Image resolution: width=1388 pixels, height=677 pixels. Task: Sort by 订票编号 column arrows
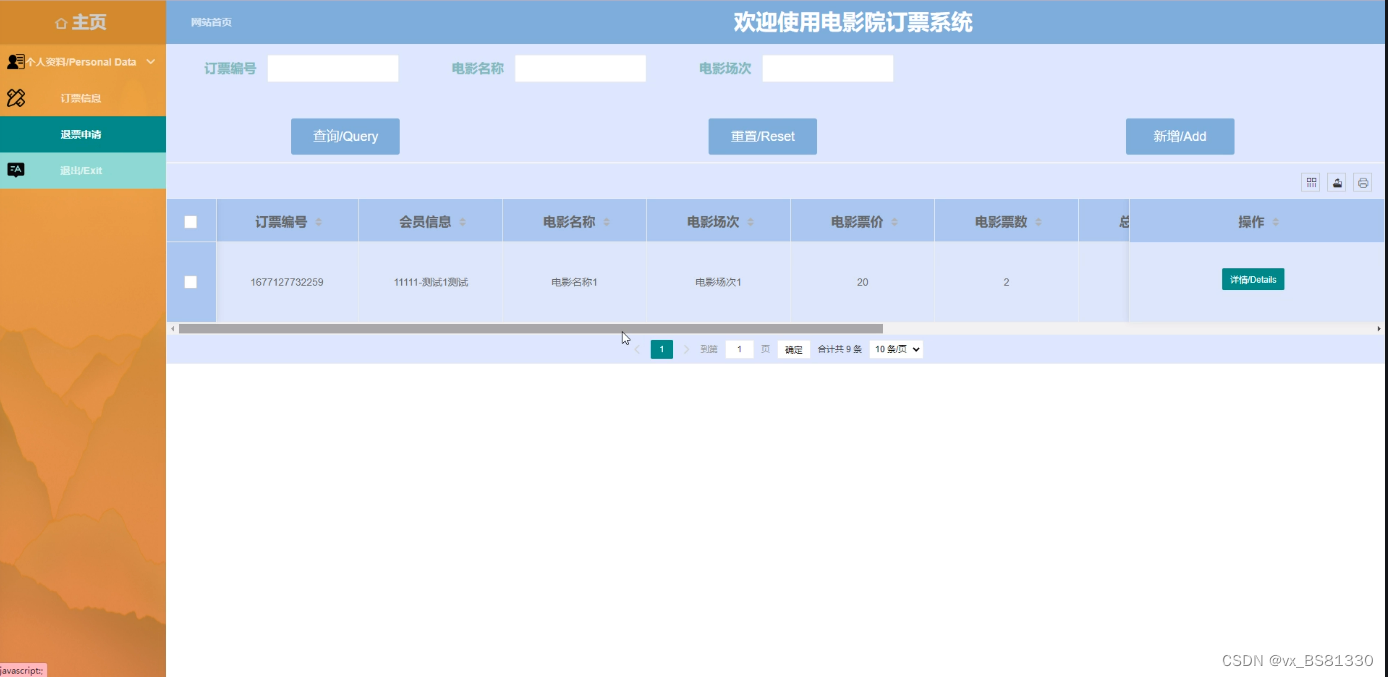318,222
